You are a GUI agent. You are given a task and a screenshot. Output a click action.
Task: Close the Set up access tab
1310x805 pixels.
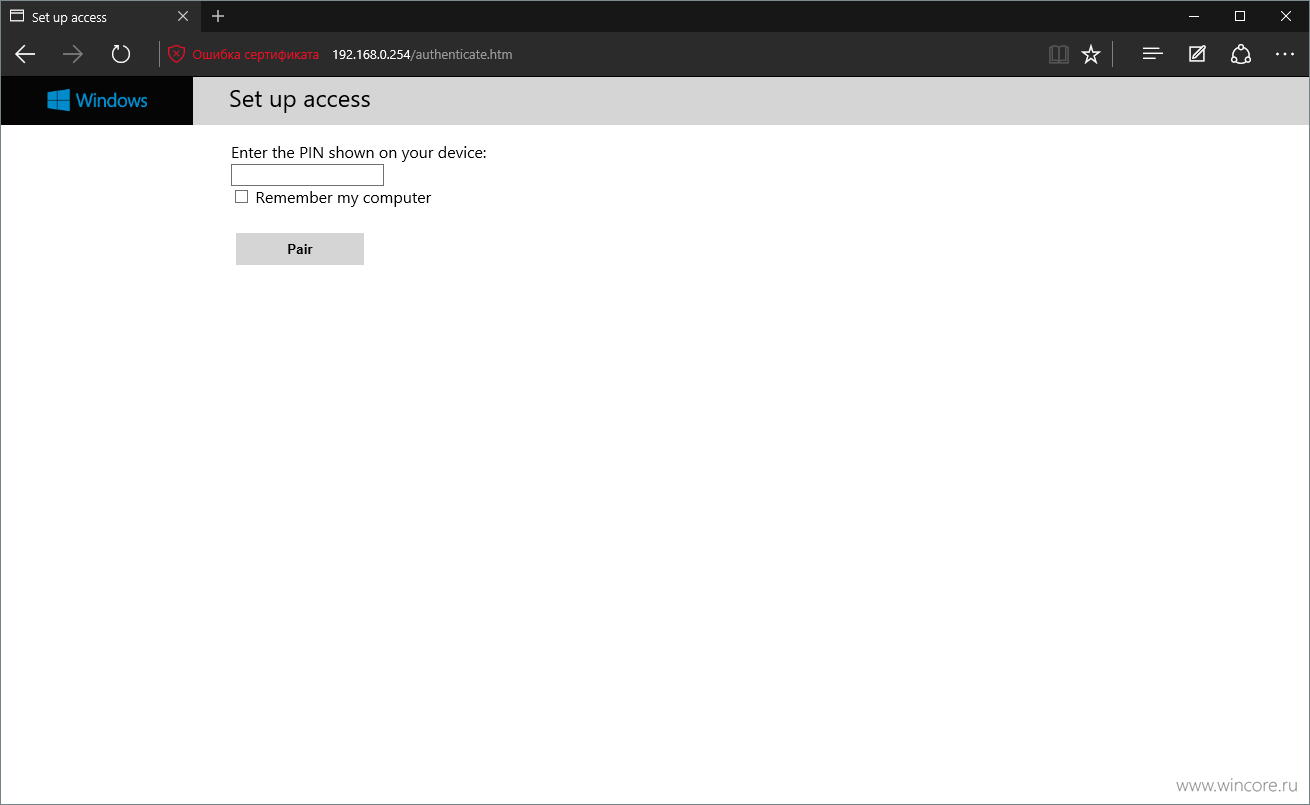point(183,16)
